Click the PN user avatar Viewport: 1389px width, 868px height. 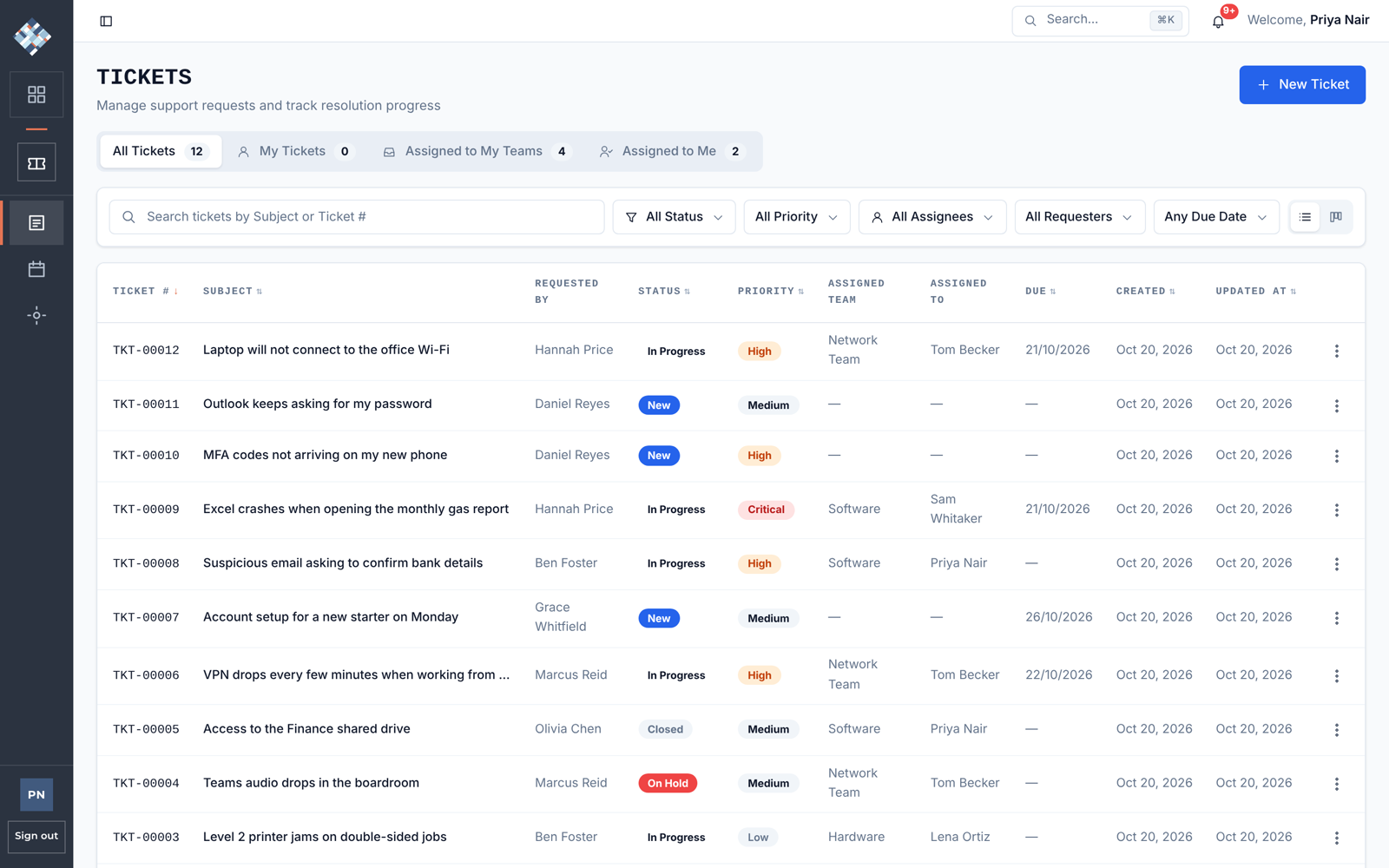36,794
